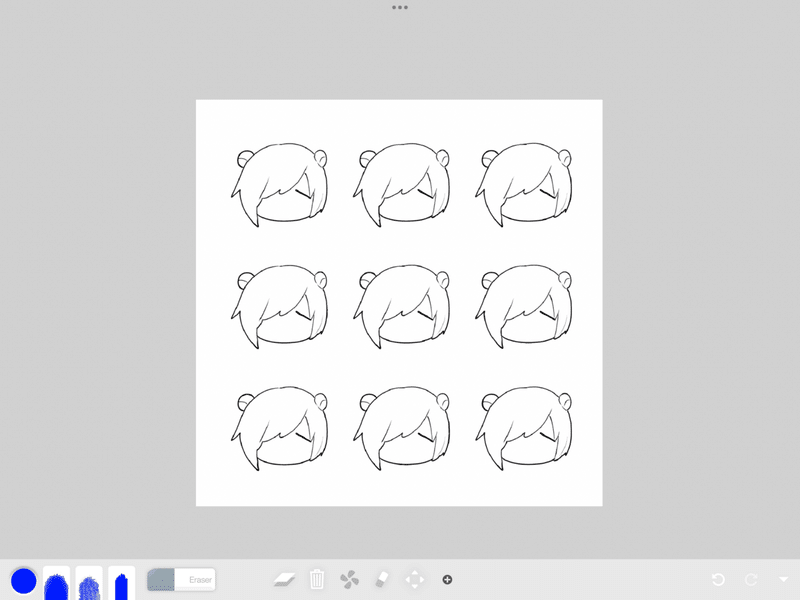800x600 pixels.
Task: Click the middle-left chibi head drawing
Action: point(279,306)
